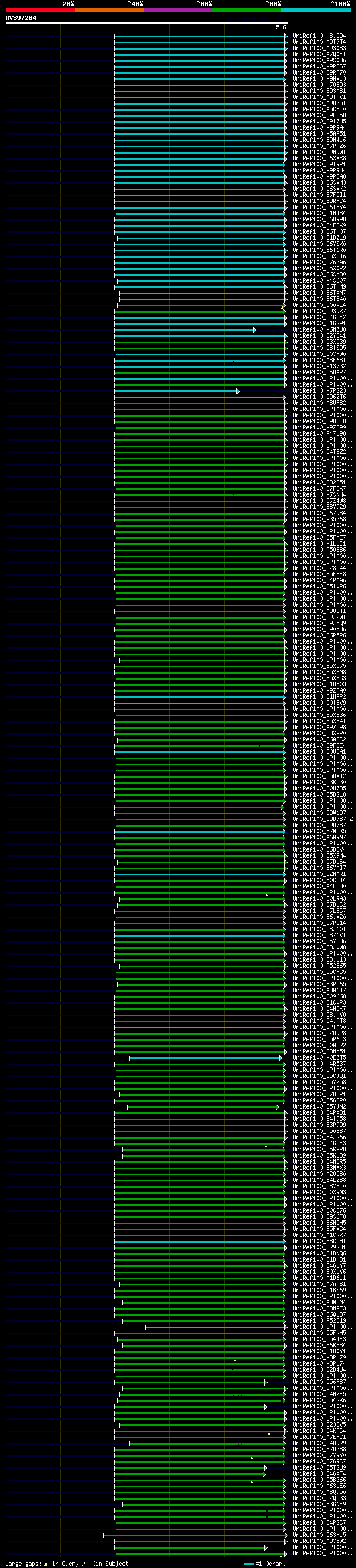Select hit label UniRef100_Q9FE58
Screen dimensions: 356x1568
tap(319, 116)
